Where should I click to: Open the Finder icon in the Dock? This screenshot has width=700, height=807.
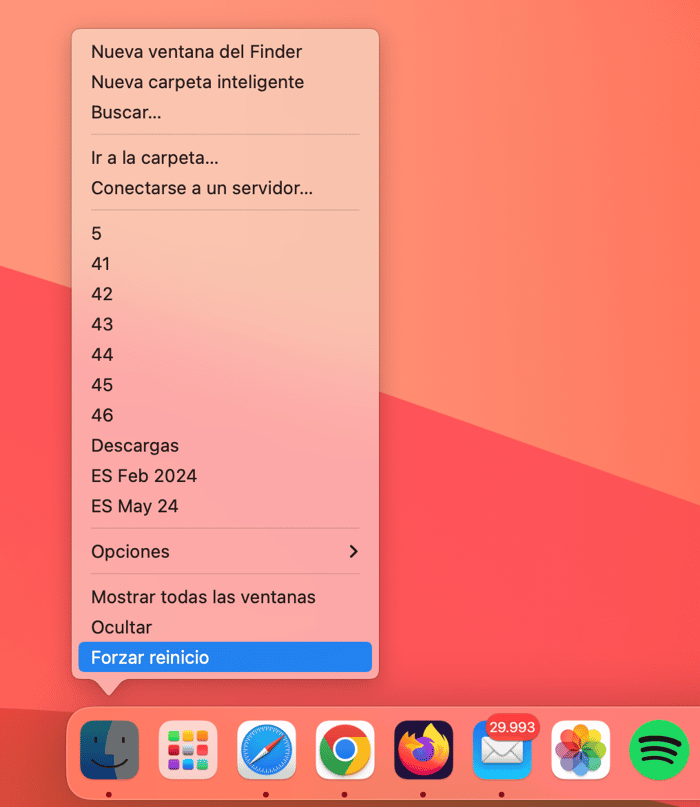click(109, 749)
